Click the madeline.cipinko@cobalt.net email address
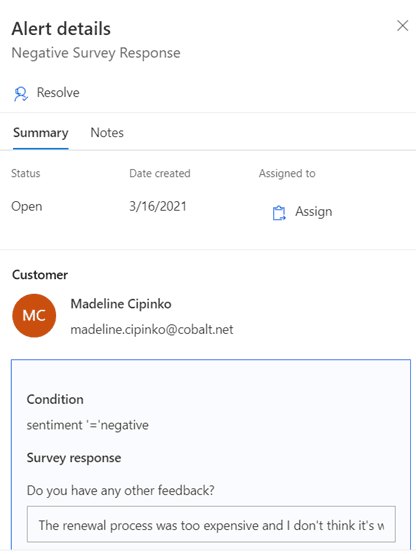416x554 pixels. (x=152, y=329)
